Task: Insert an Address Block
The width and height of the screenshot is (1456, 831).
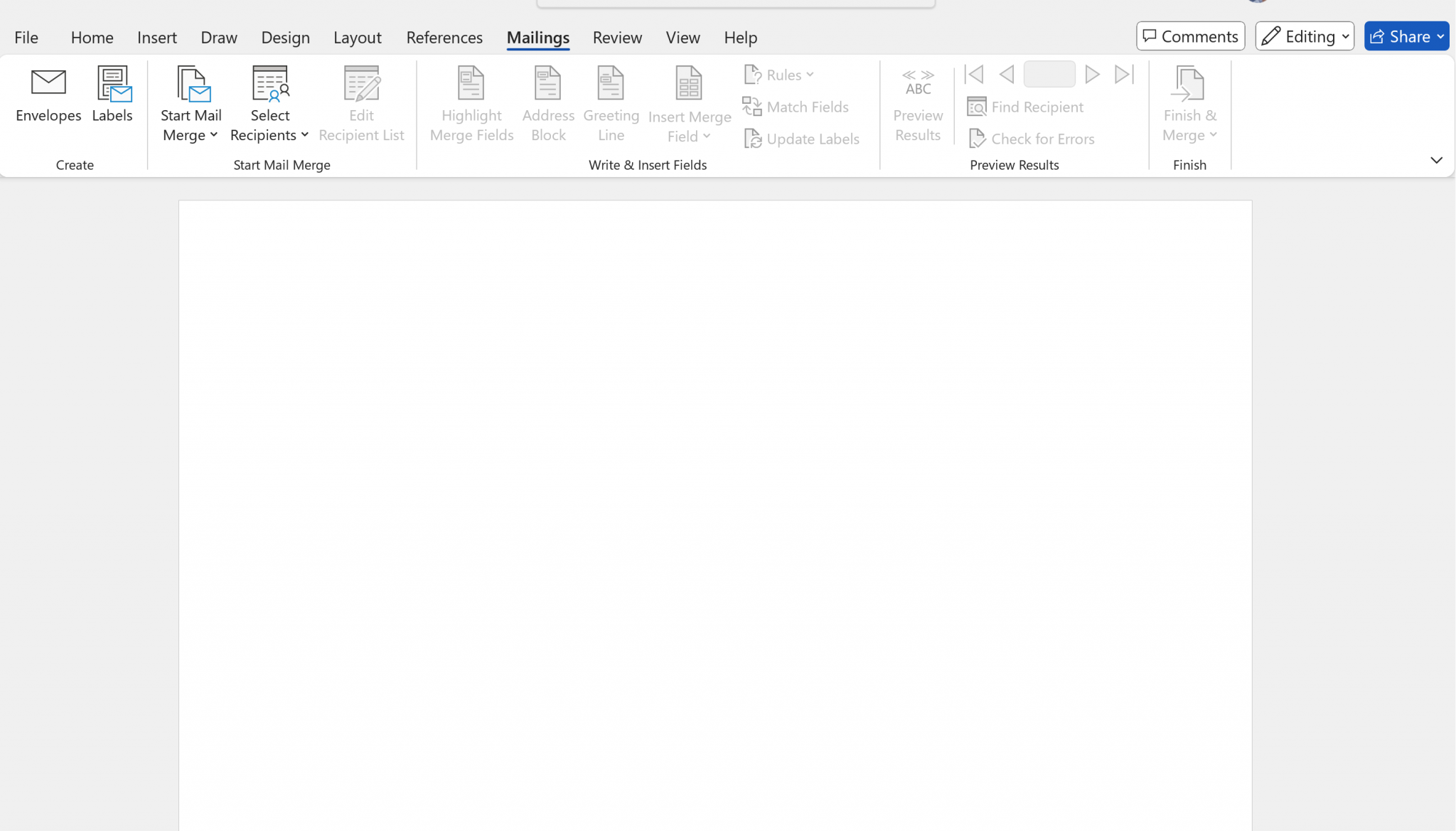Action: coord(548,104)
